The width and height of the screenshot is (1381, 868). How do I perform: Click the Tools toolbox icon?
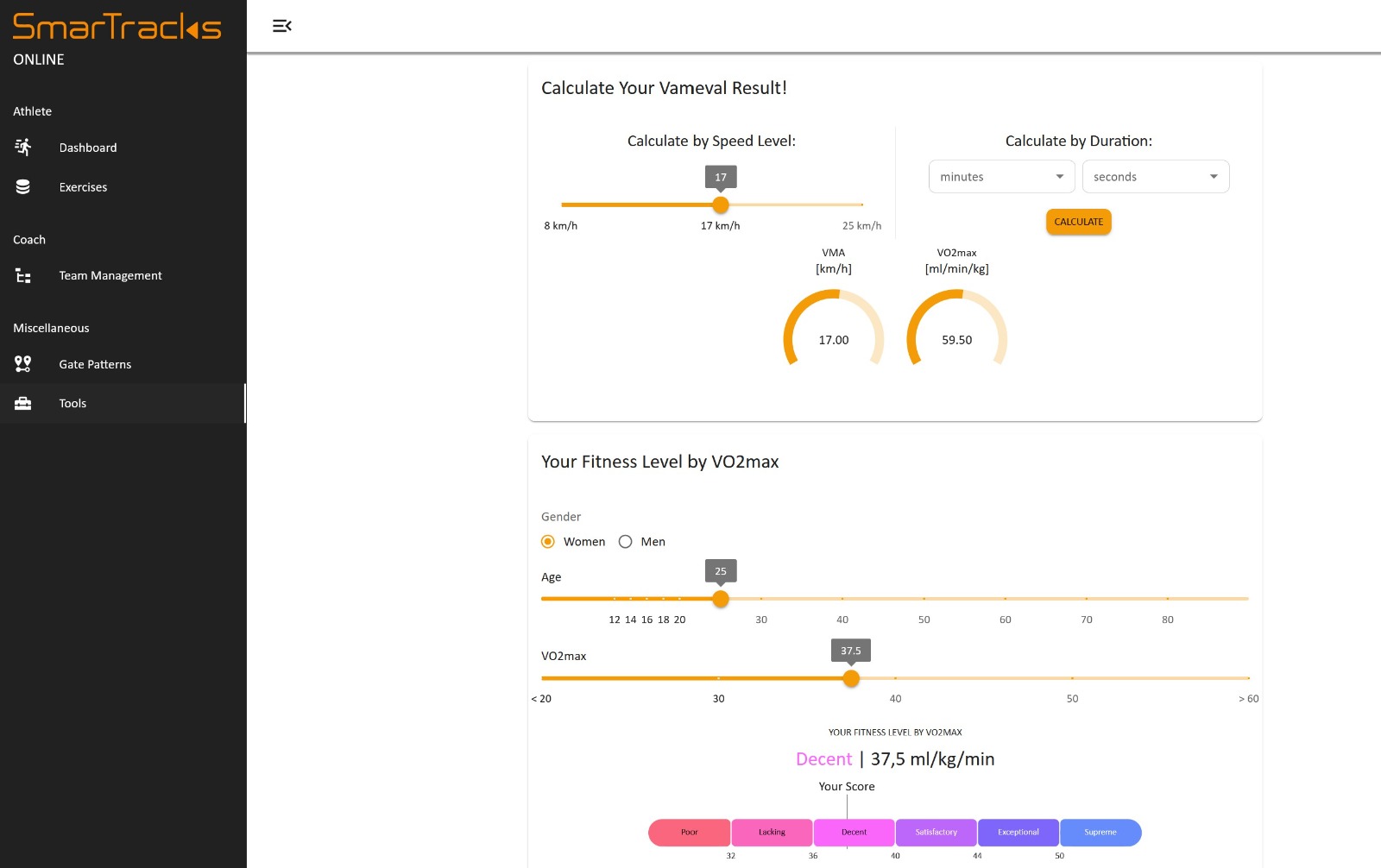(x=23, y=404)
